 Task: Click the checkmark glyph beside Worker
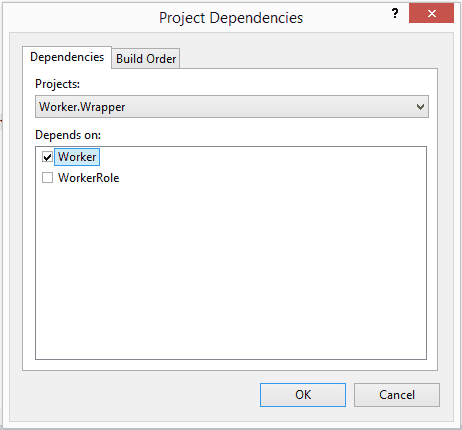(47, 157)
